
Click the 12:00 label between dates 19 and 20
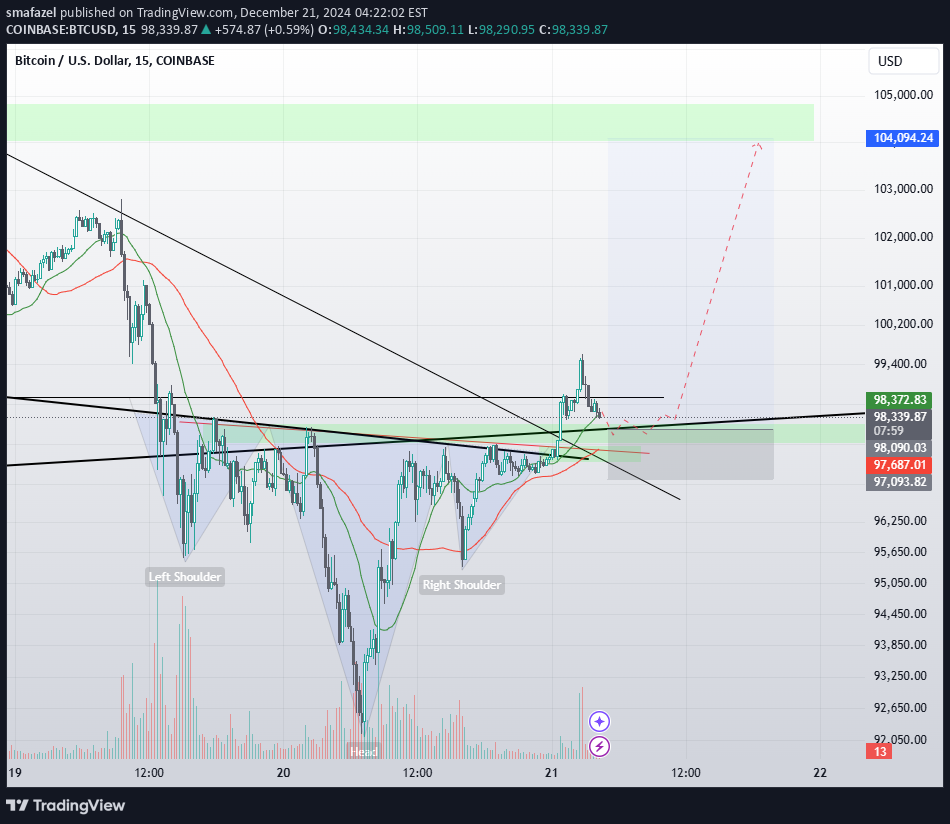click(x=149, y=772)
